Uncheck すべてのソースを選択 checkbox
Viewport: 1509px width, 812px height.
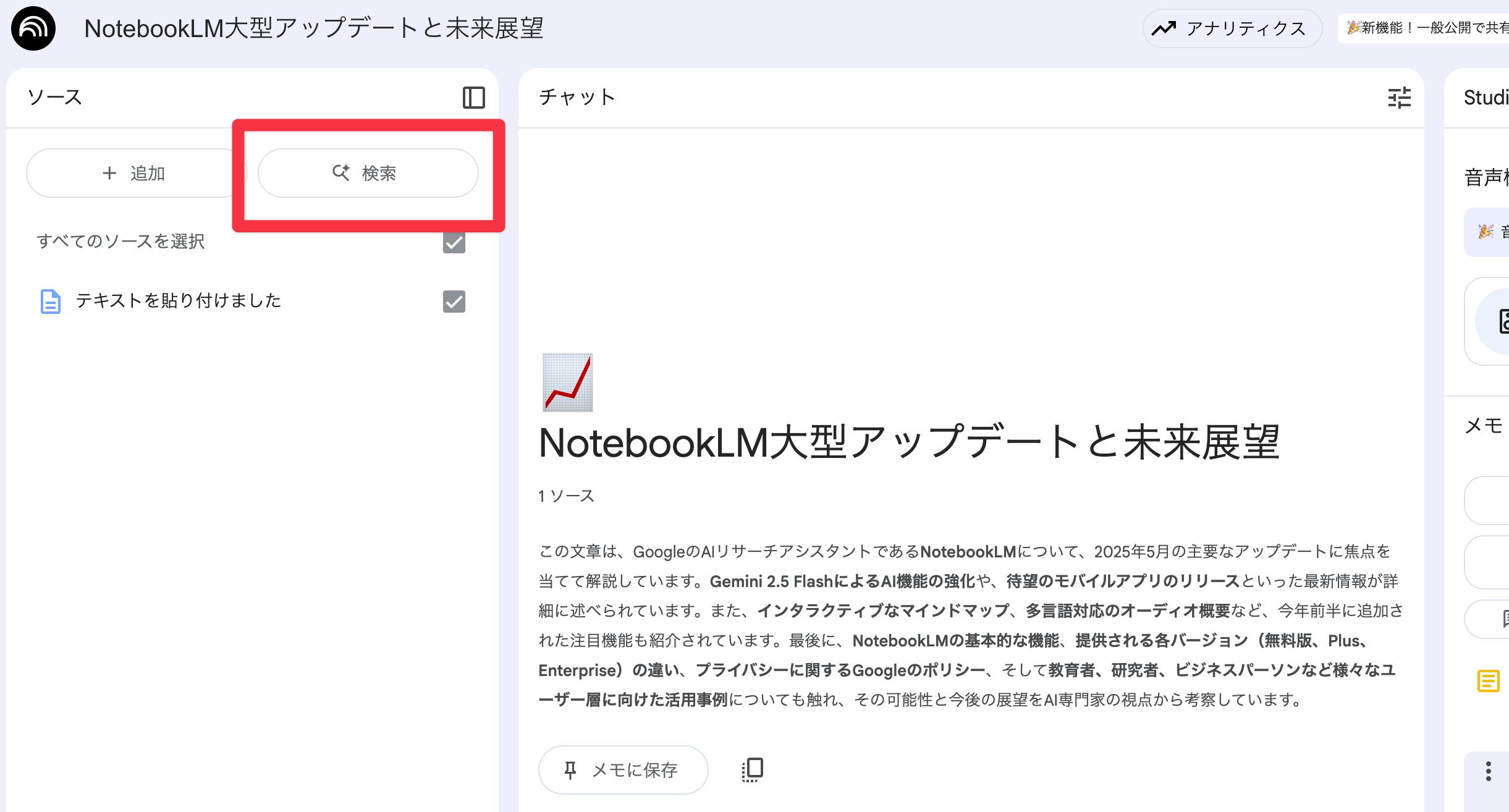(454, 242)
